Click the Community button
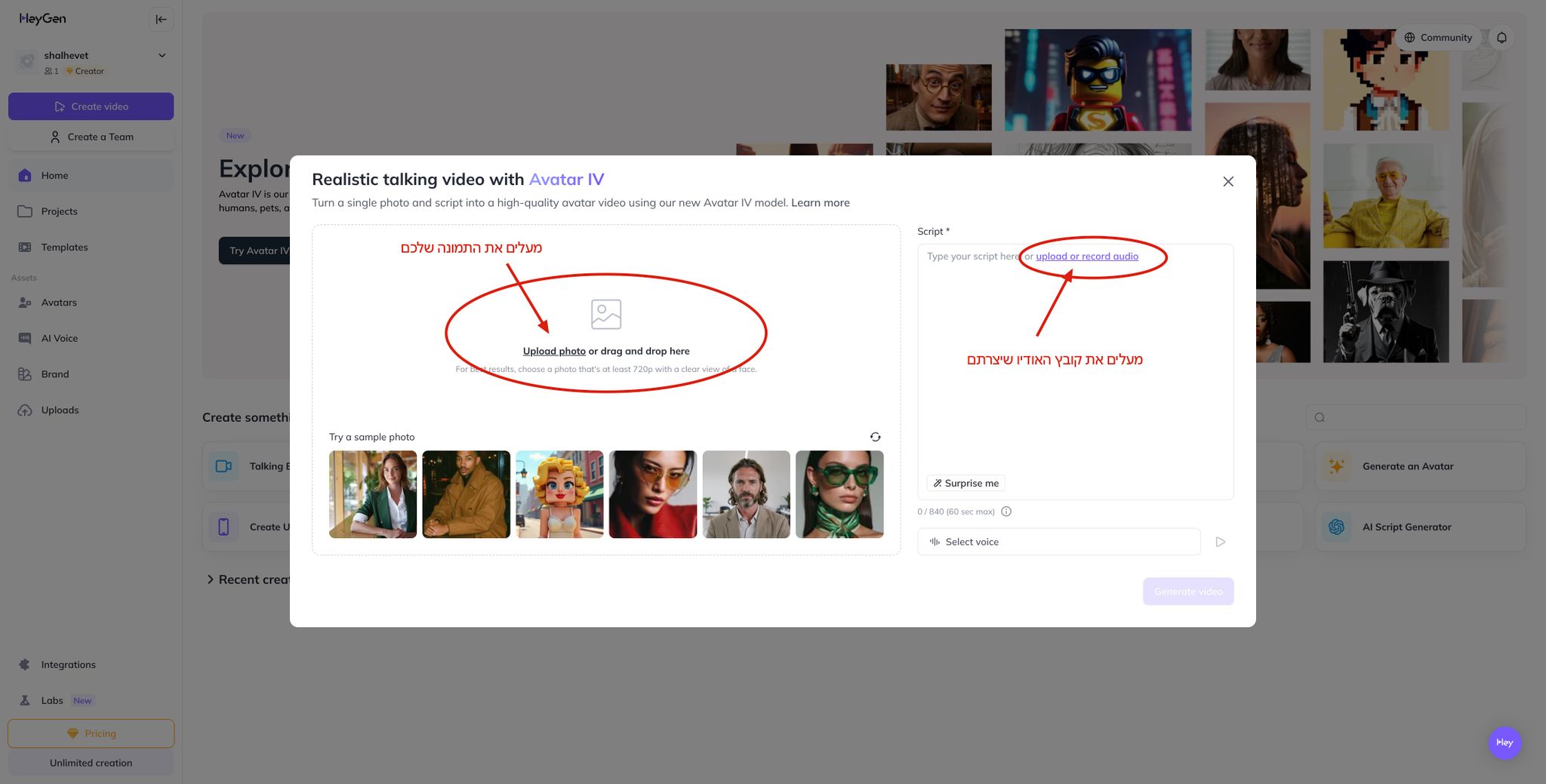 click(1438, 37)
